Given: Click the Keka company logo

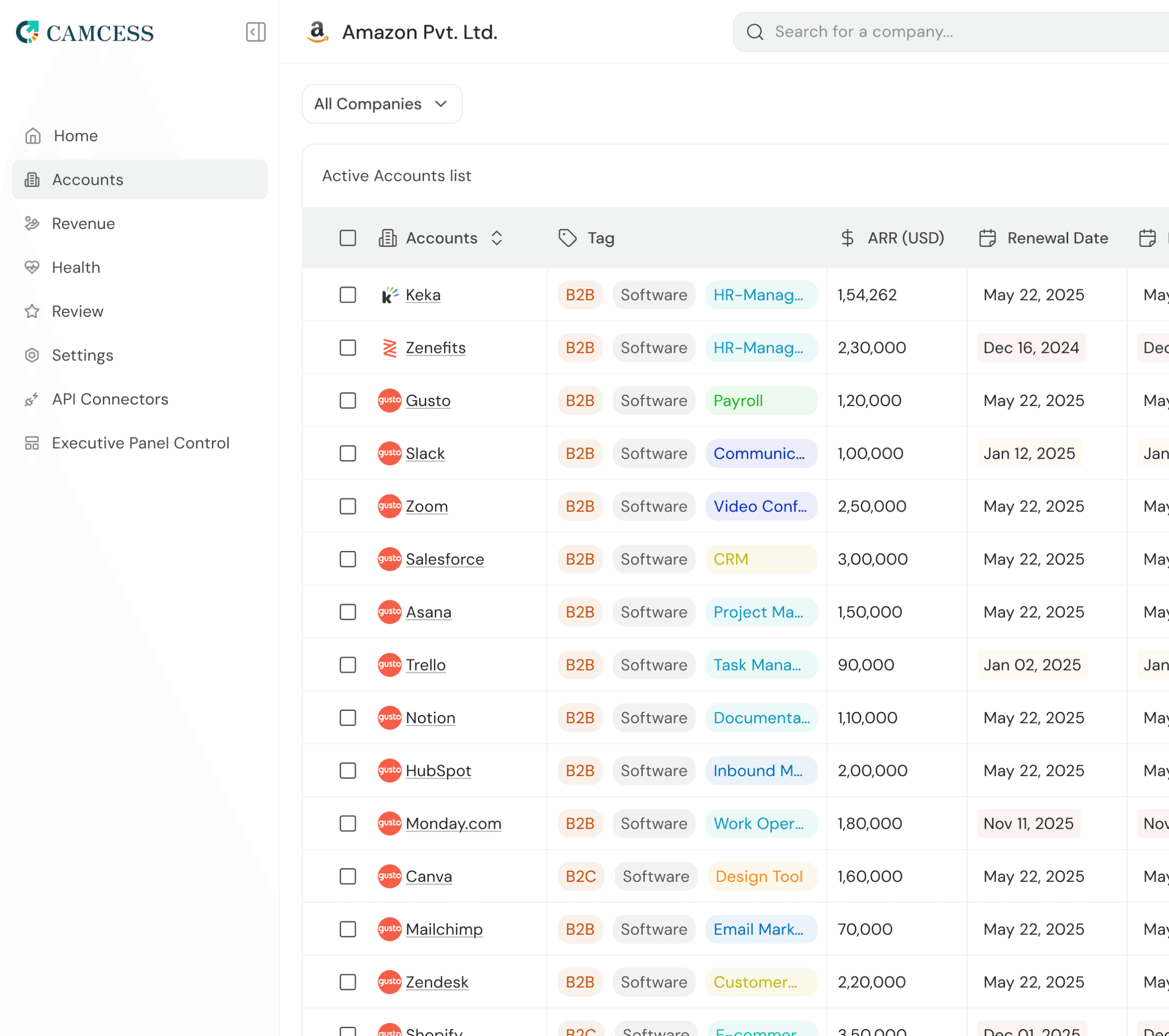Looking at the screenshot, I should (390, 295).
